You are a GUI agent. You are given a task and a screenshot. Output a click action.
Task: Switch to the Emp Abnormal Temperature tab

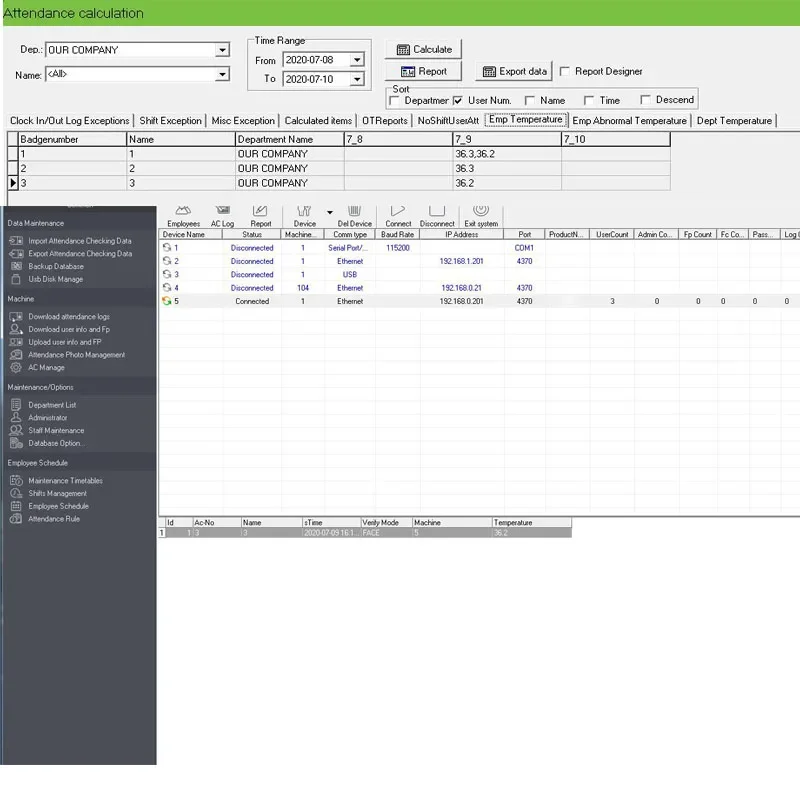(629, 121)
